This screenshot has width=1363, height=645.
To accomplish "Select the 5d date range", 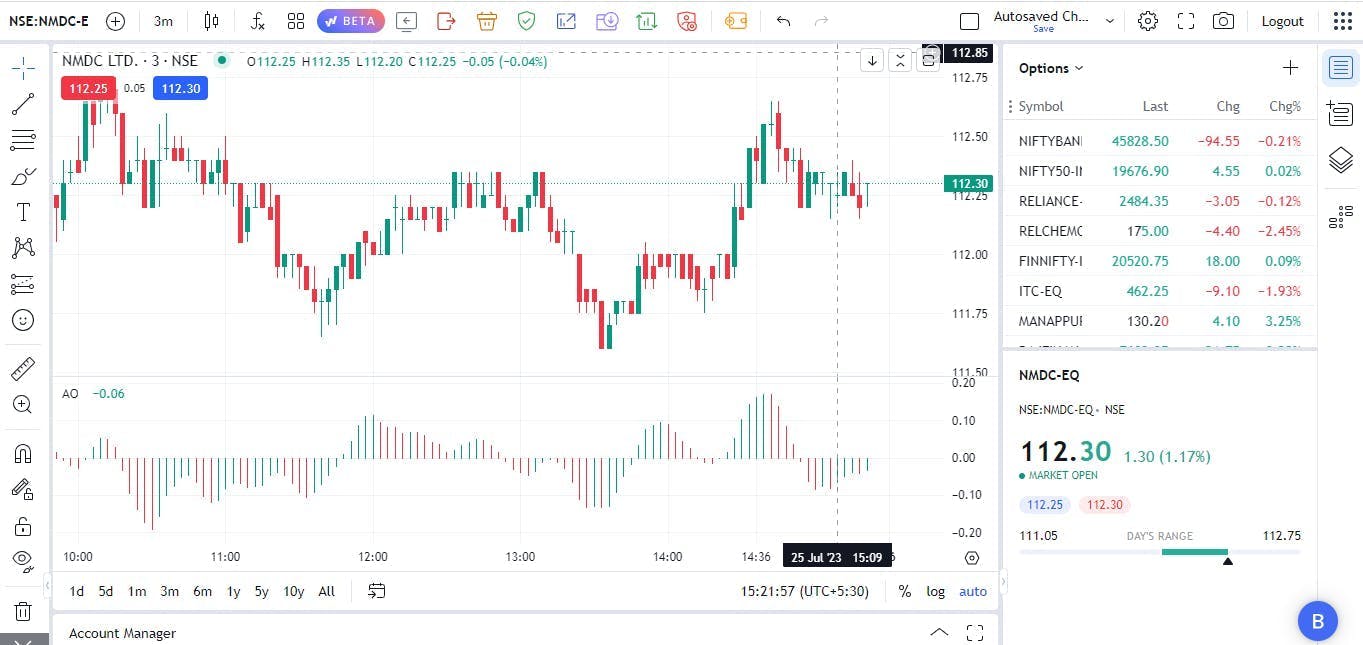I will (x=106, y=591).
